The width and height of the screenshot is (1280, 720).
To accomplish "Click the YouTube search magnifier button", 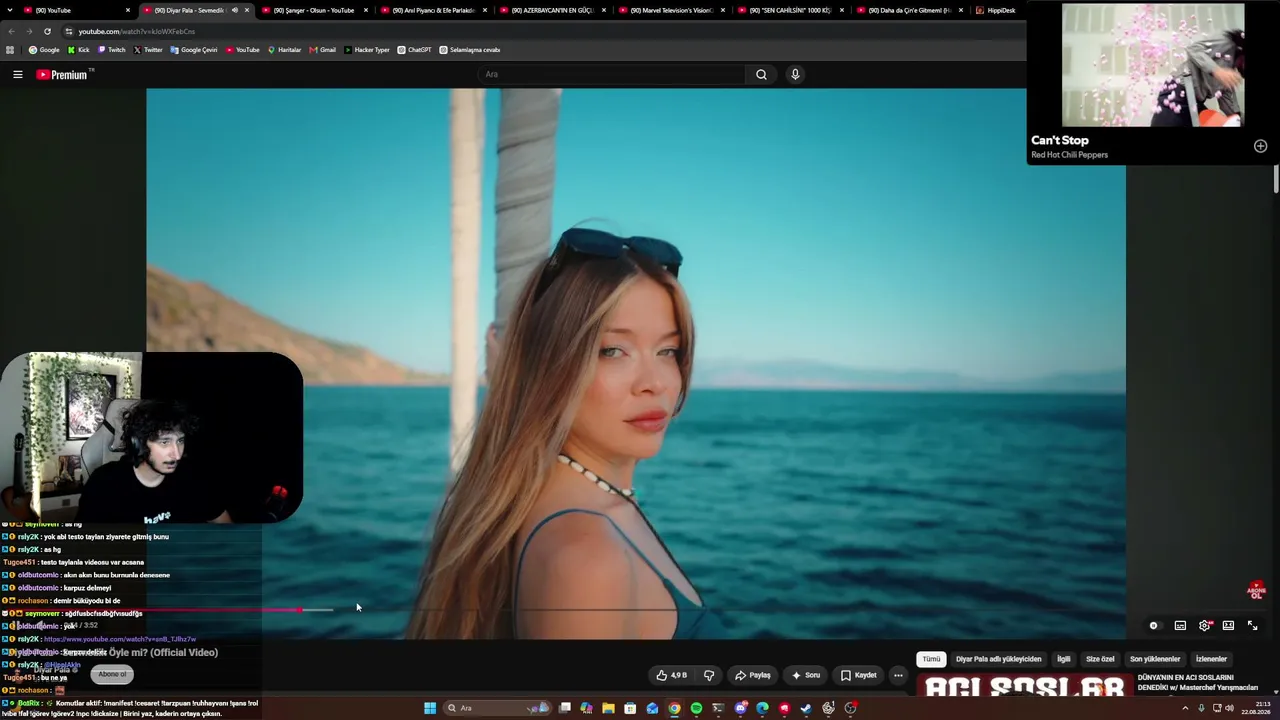I will [761, 74].
